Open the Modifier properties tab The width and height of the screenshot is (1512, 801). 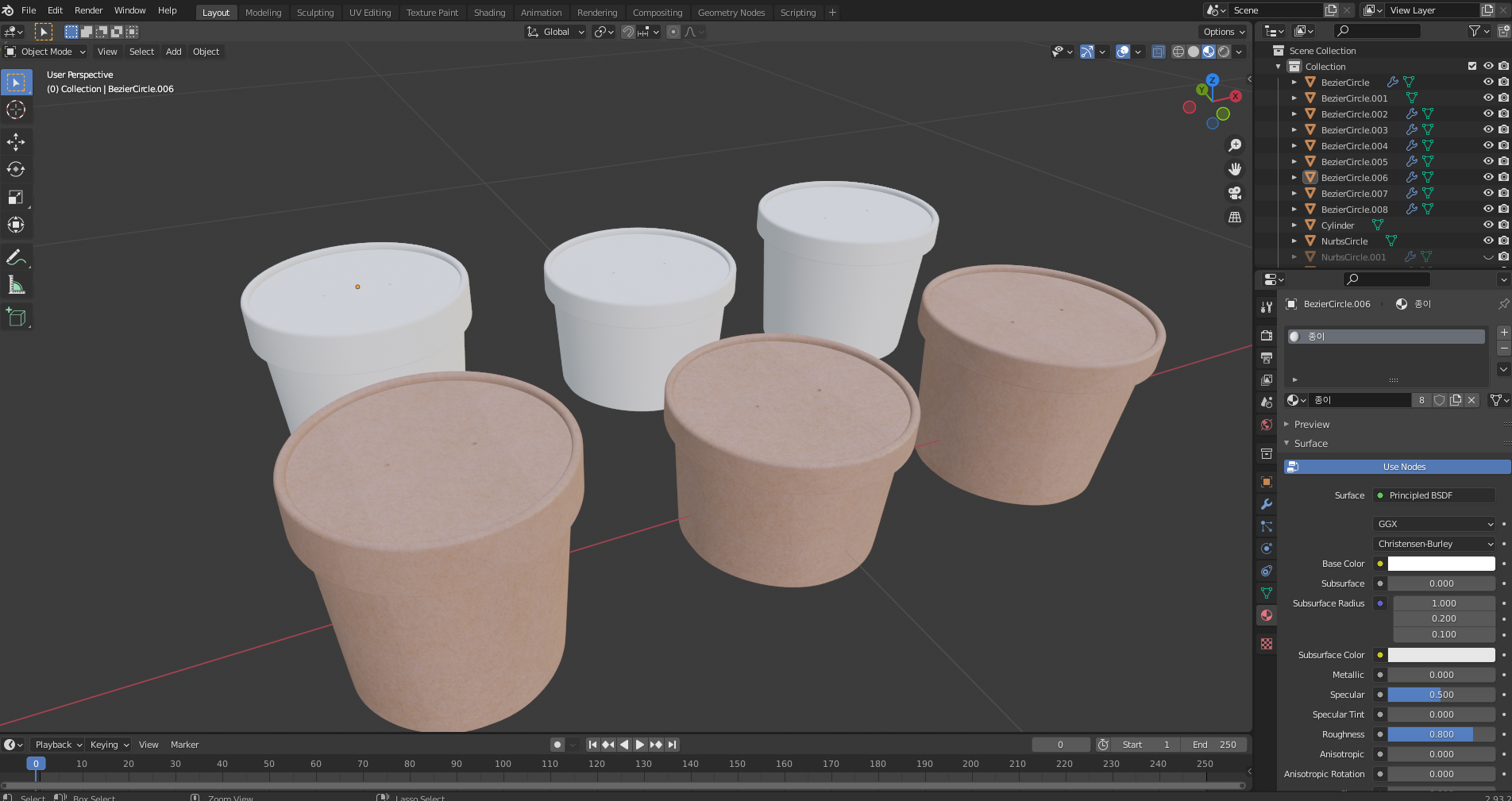(x=1267, y=504)
